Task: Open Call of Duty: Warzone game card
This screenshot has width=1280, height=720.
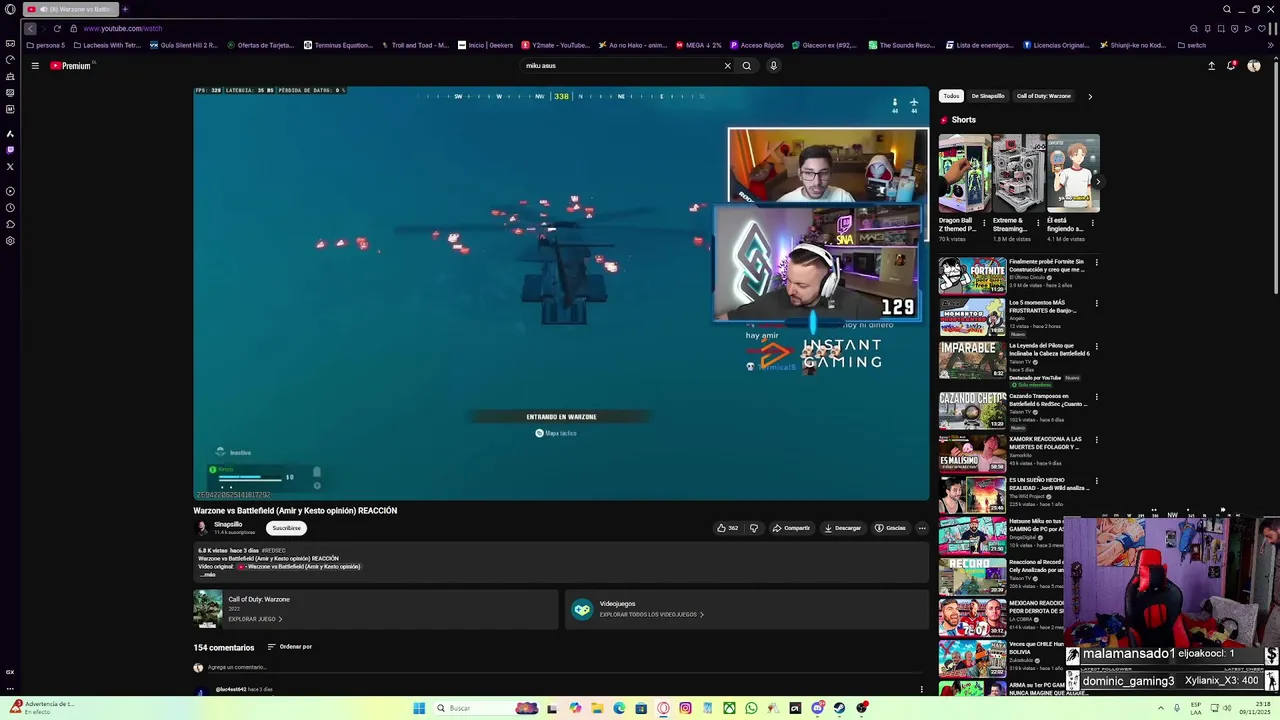Action: 375,609
